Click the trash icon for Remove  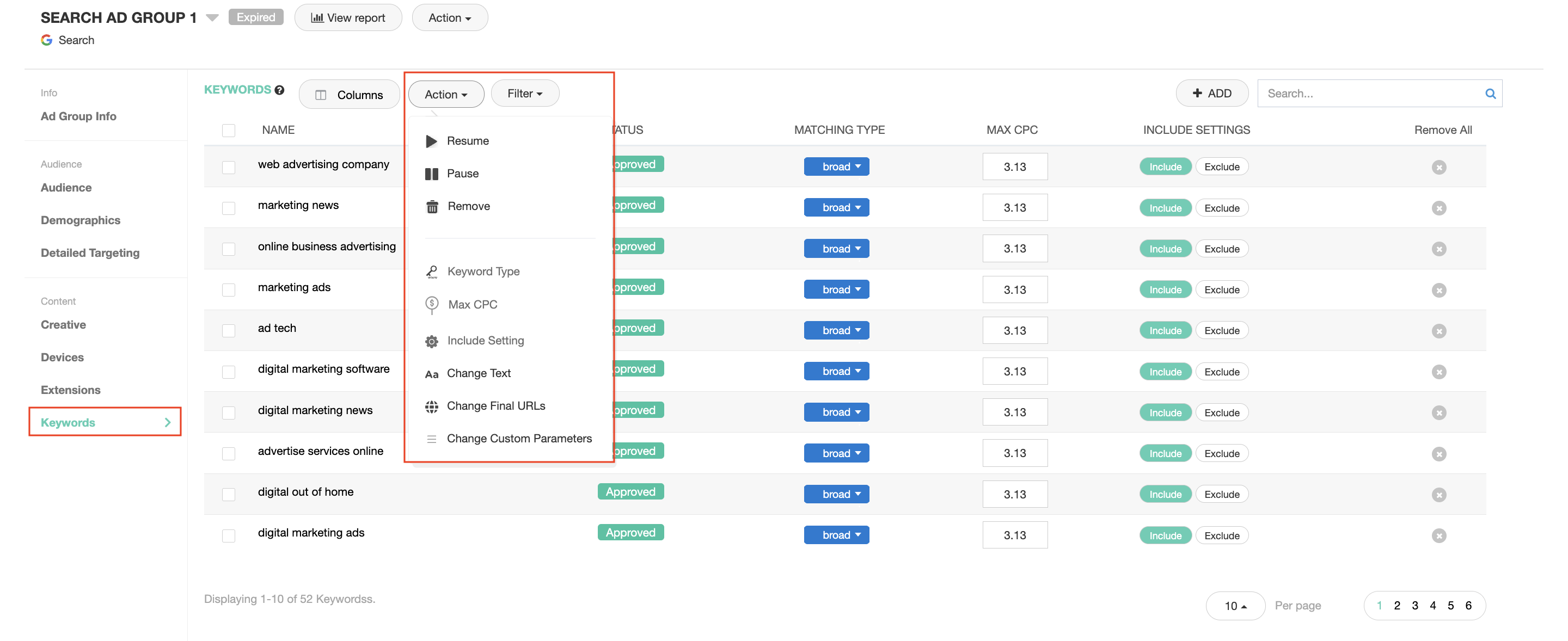432,207
